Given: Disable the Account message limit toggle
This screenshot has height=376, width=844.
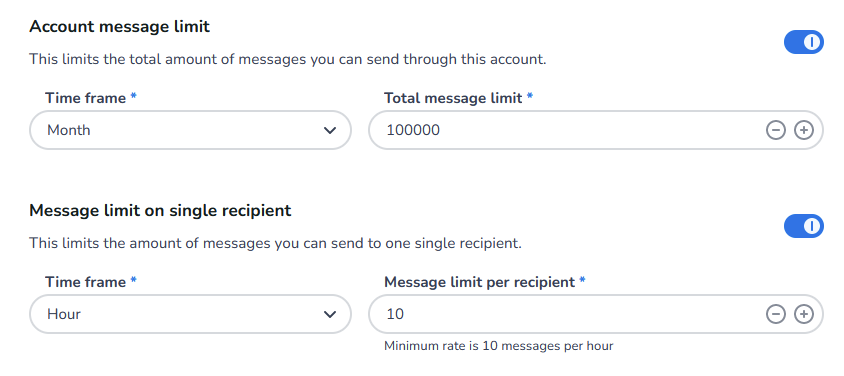Looking at the screenshot, I should pos(804,42).
